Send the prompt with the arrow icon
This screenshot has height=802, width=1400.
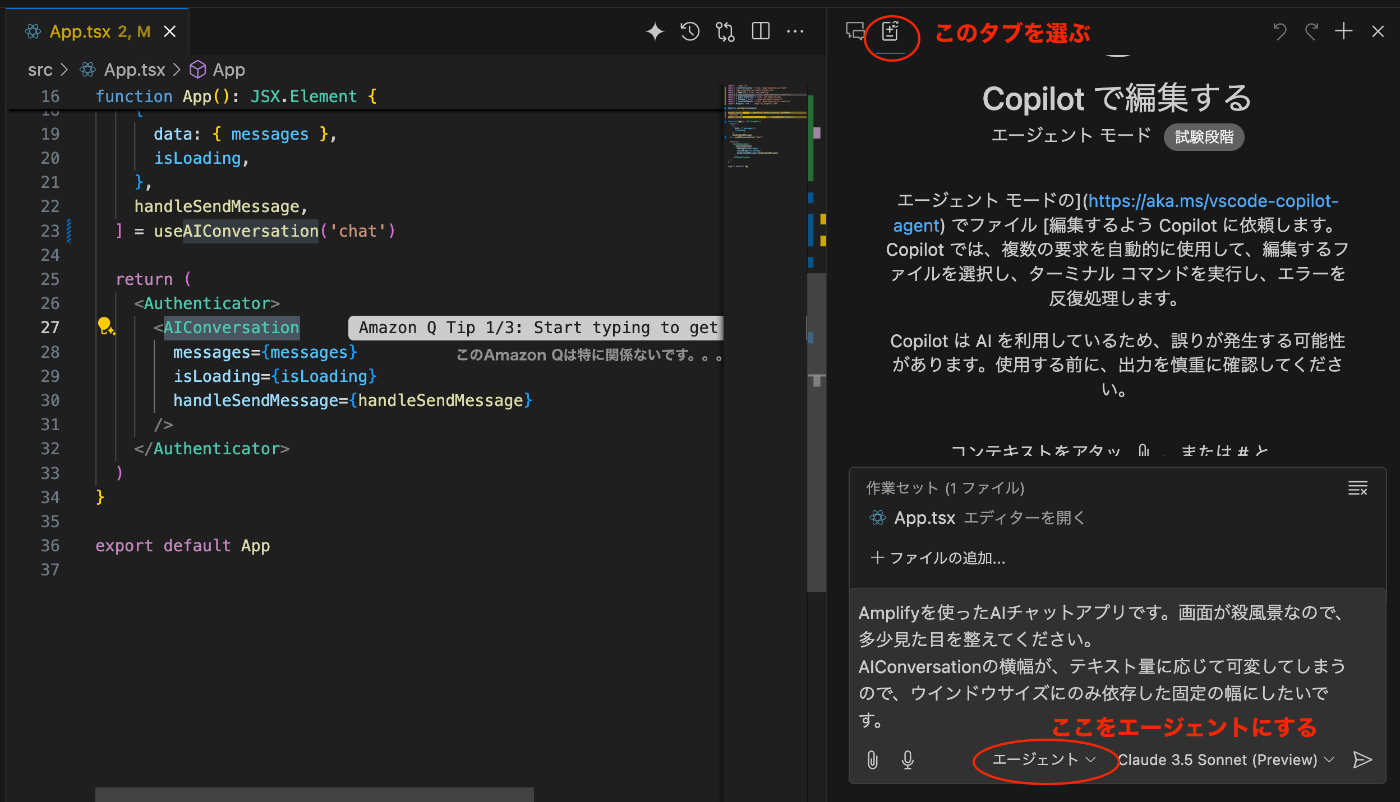coord(1362,760)
